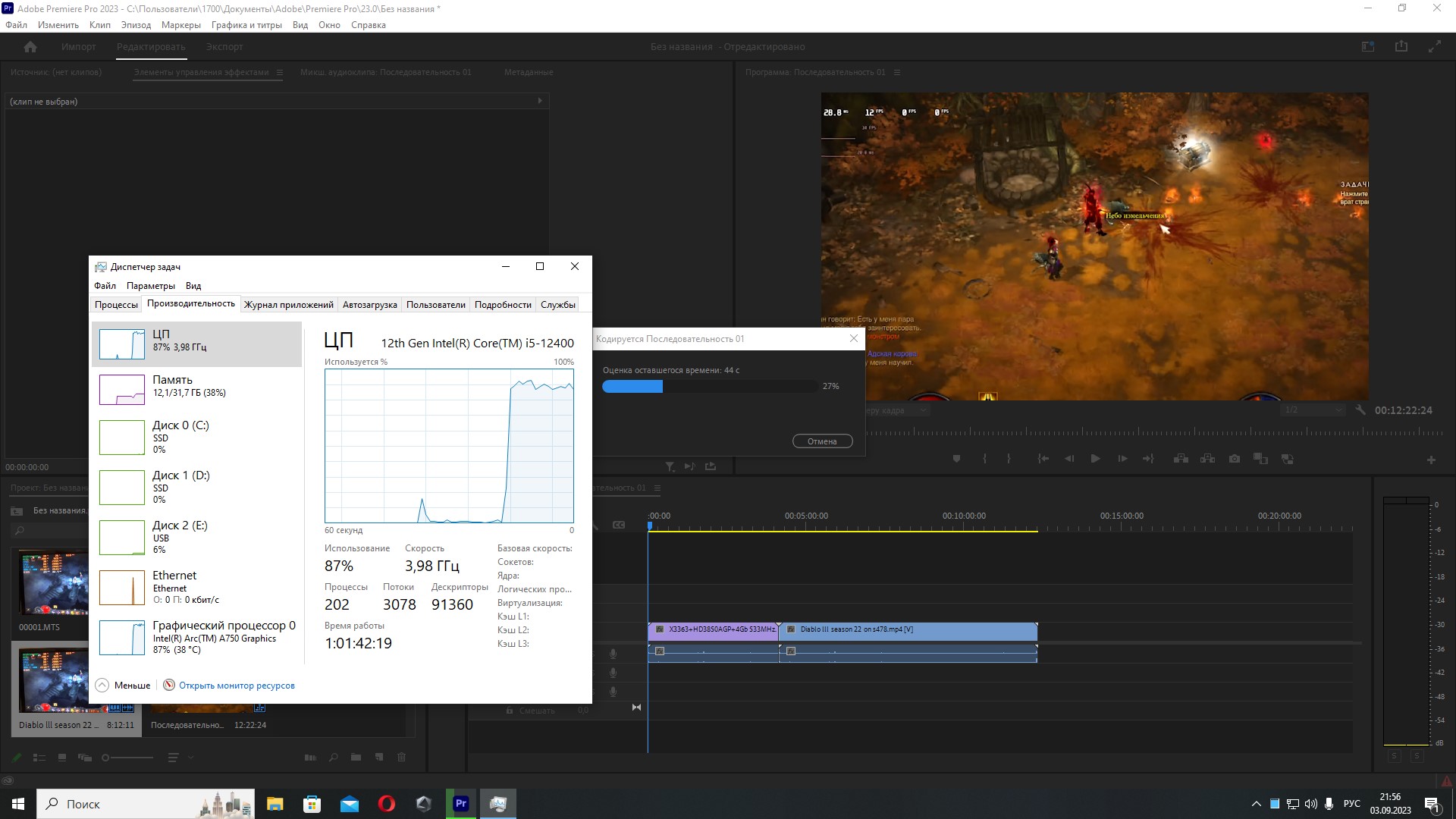The width and height of the screenshot is (1456, 819).
Task: Click the trash delete icon in Project panel
Action: point(402,757)
